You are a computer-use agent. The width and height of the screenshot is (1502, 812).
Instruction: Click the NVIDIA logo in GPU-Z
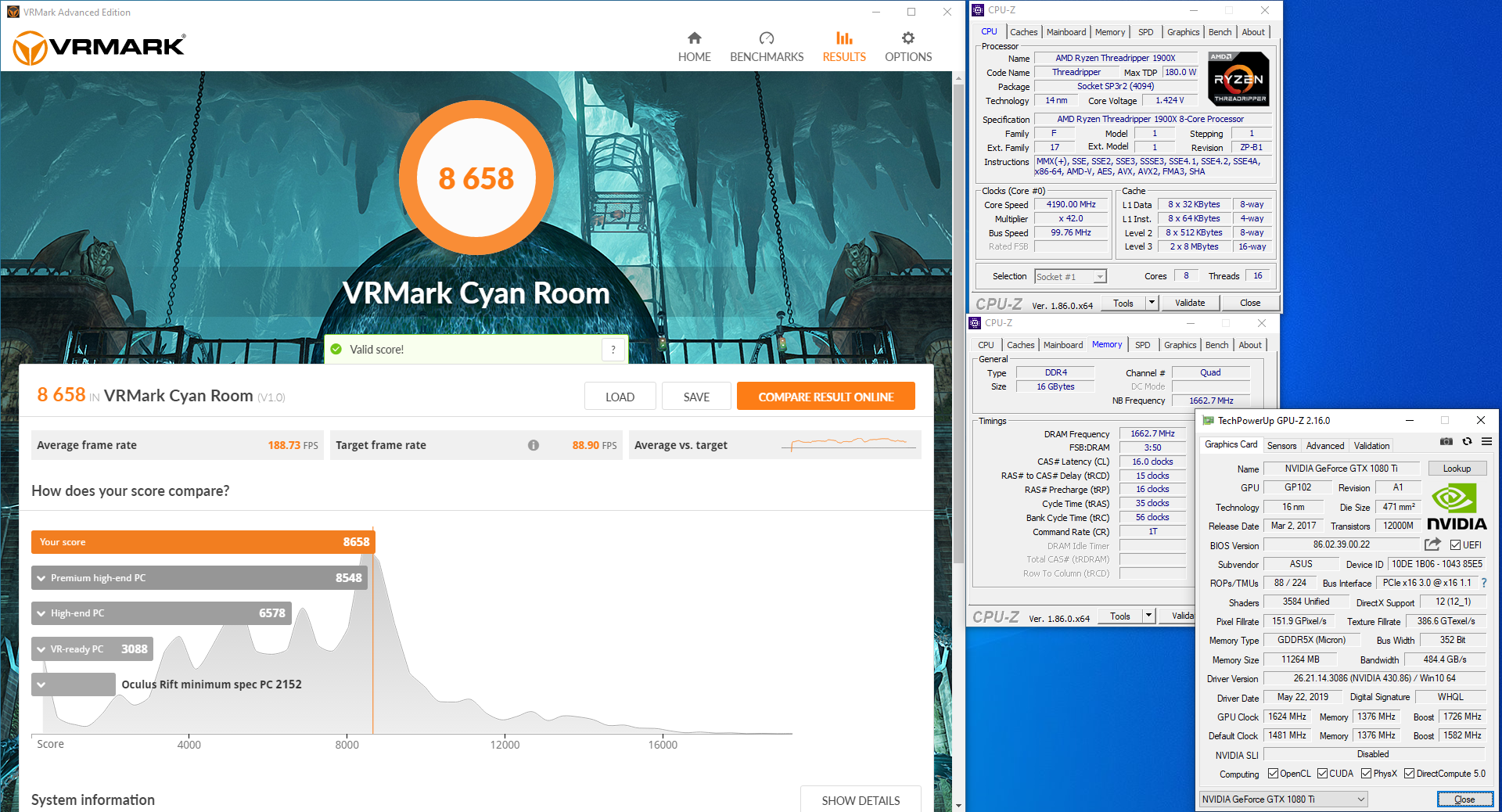[1457, 507]
